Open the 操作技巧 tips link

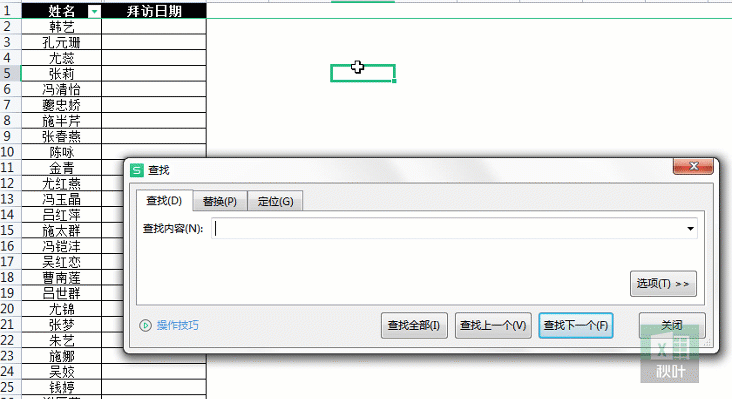pos(177,325)
